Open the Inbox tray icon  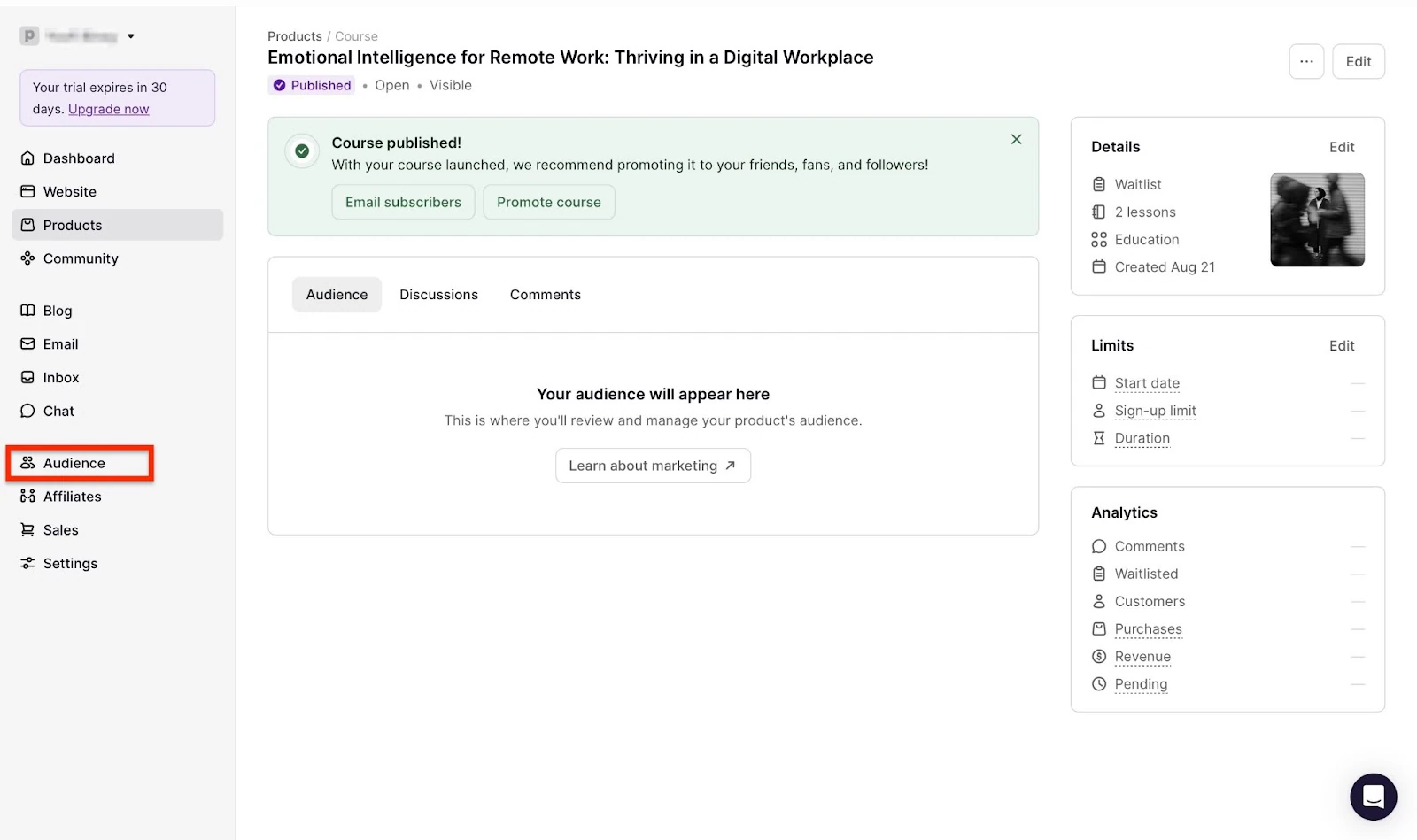point(27,378)
